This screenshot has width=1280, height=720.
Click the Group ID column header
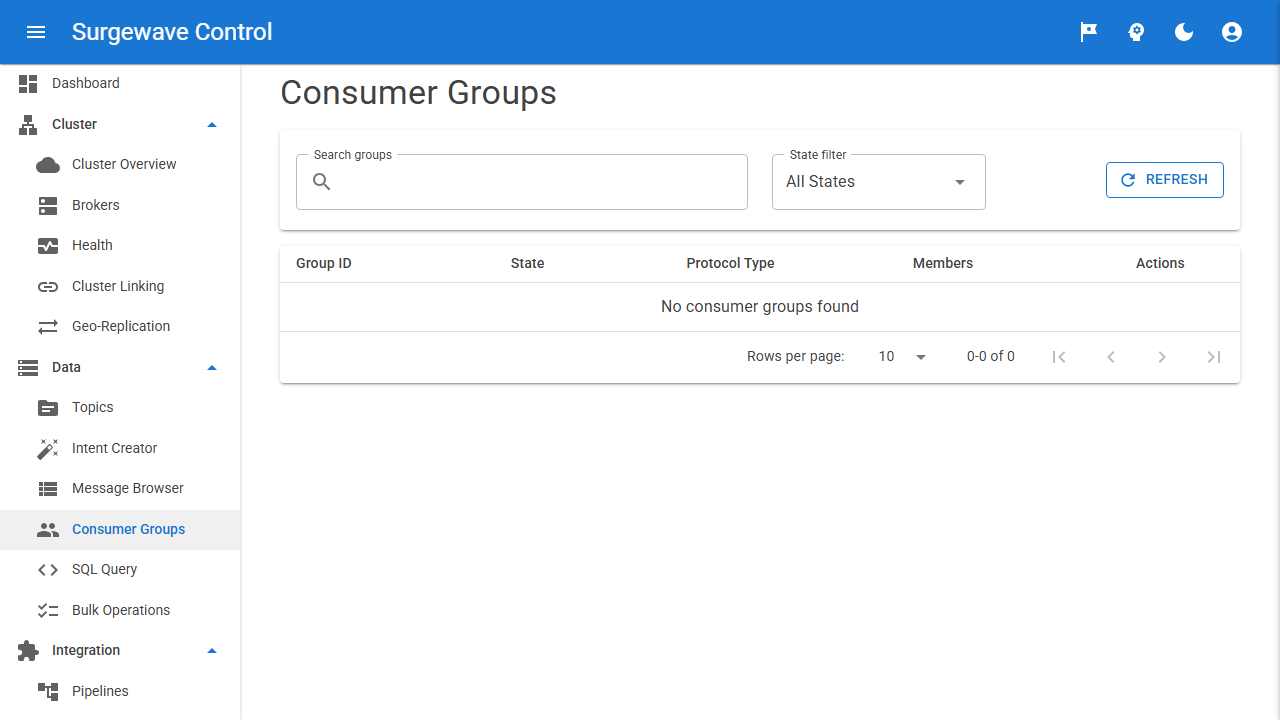[324, 264]
